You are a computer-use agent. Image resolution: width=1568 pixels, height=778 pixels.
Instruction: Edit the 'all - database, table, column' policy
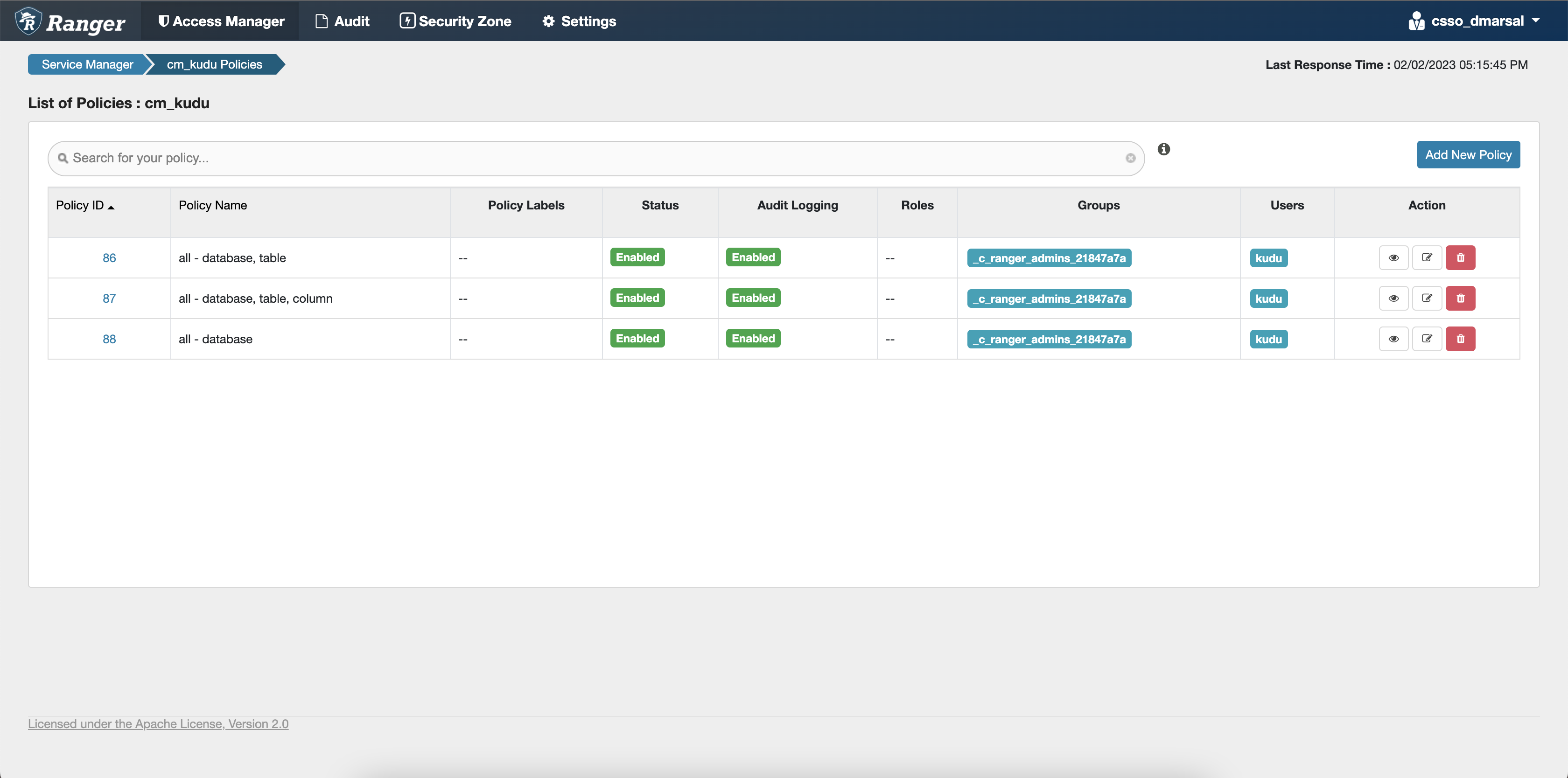click(x=1426, y=298)
